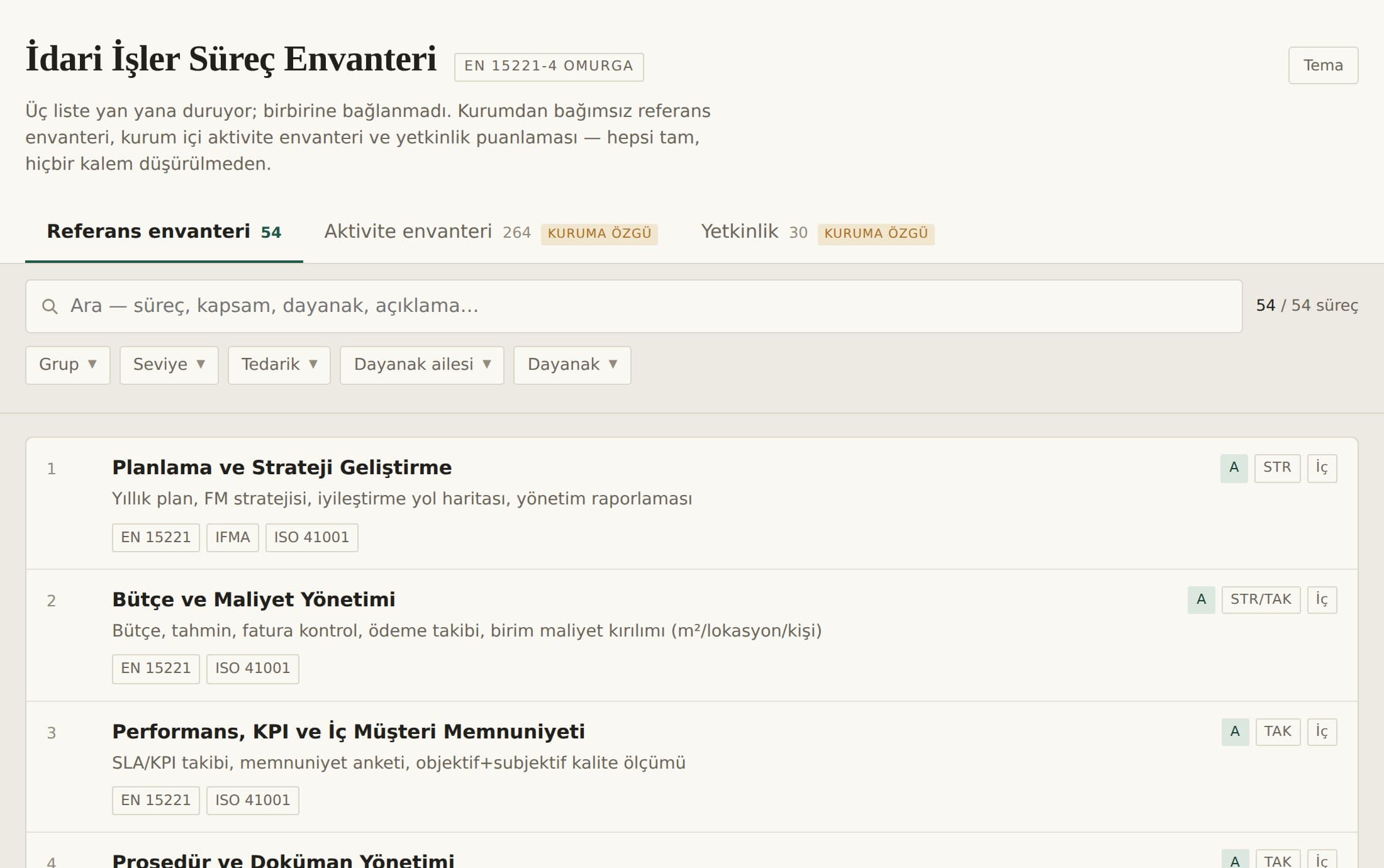The width and height of the screenshot is (1384, 868).
Task: Open the Tedarik filter dropdown
Action: pos(279,365)
